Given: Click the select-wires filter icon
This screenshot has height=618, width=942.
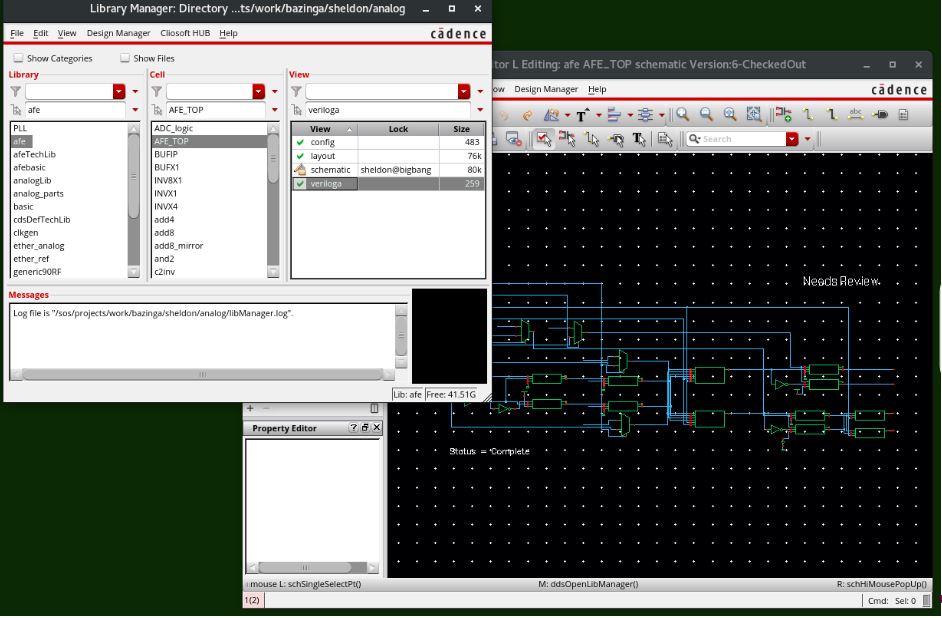Looking at the screenshot, I should click(592, 139).
